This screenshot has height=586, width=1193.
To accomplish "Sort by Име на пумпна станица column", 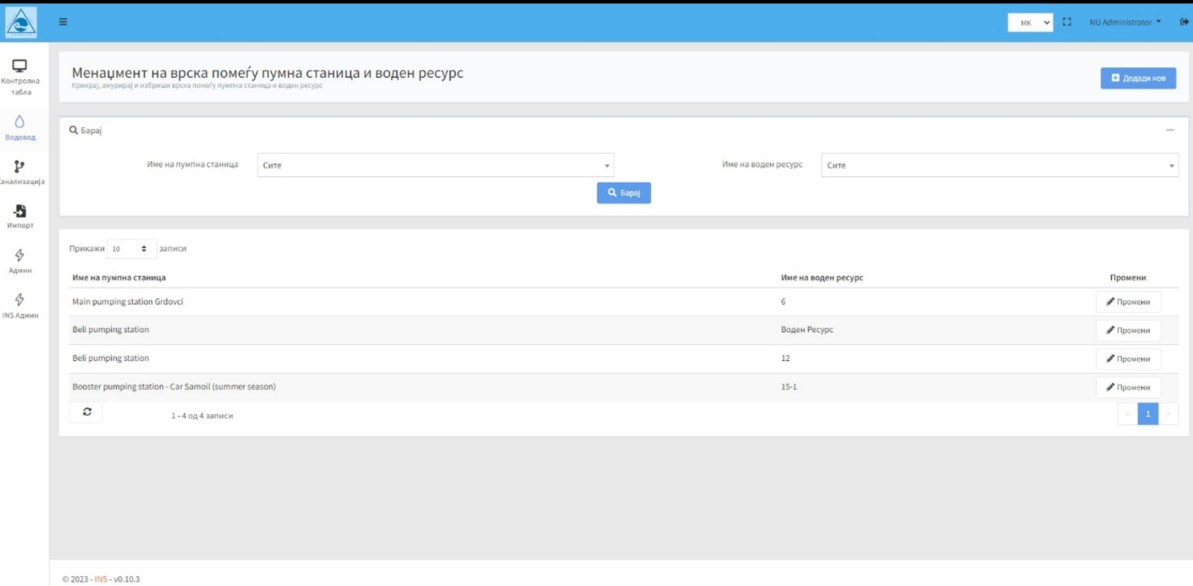I will tap(119, 278).
